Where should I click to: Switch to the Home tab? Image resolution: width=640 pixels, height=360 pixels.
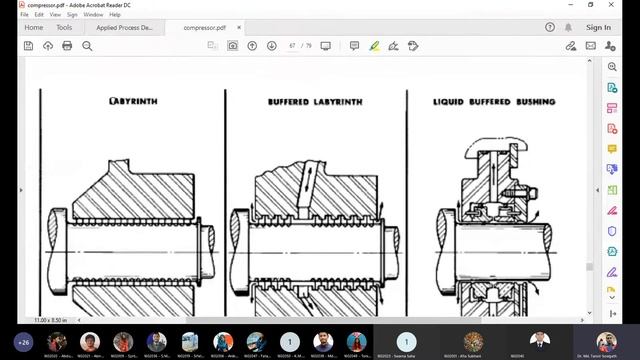click(33, 27)
